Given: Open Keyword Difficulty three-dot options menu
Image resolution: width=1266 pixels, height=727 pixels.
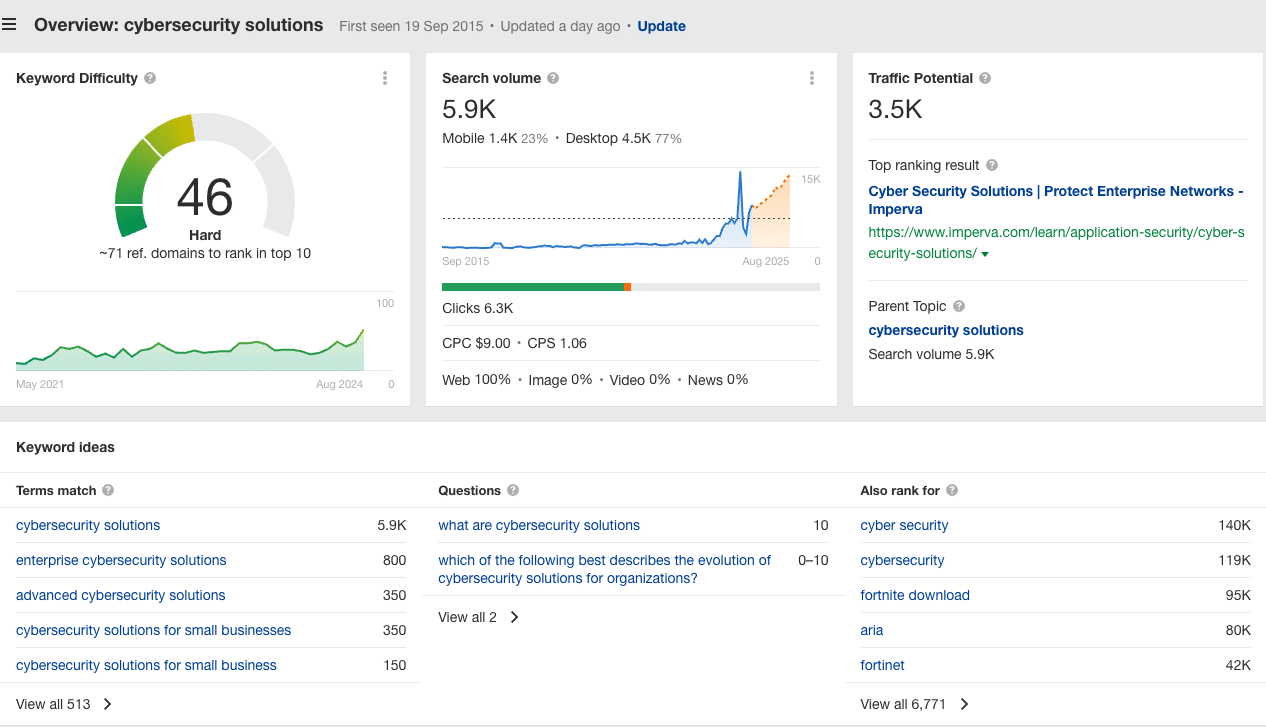Looking at the screenshot, I should coord(385,78).
